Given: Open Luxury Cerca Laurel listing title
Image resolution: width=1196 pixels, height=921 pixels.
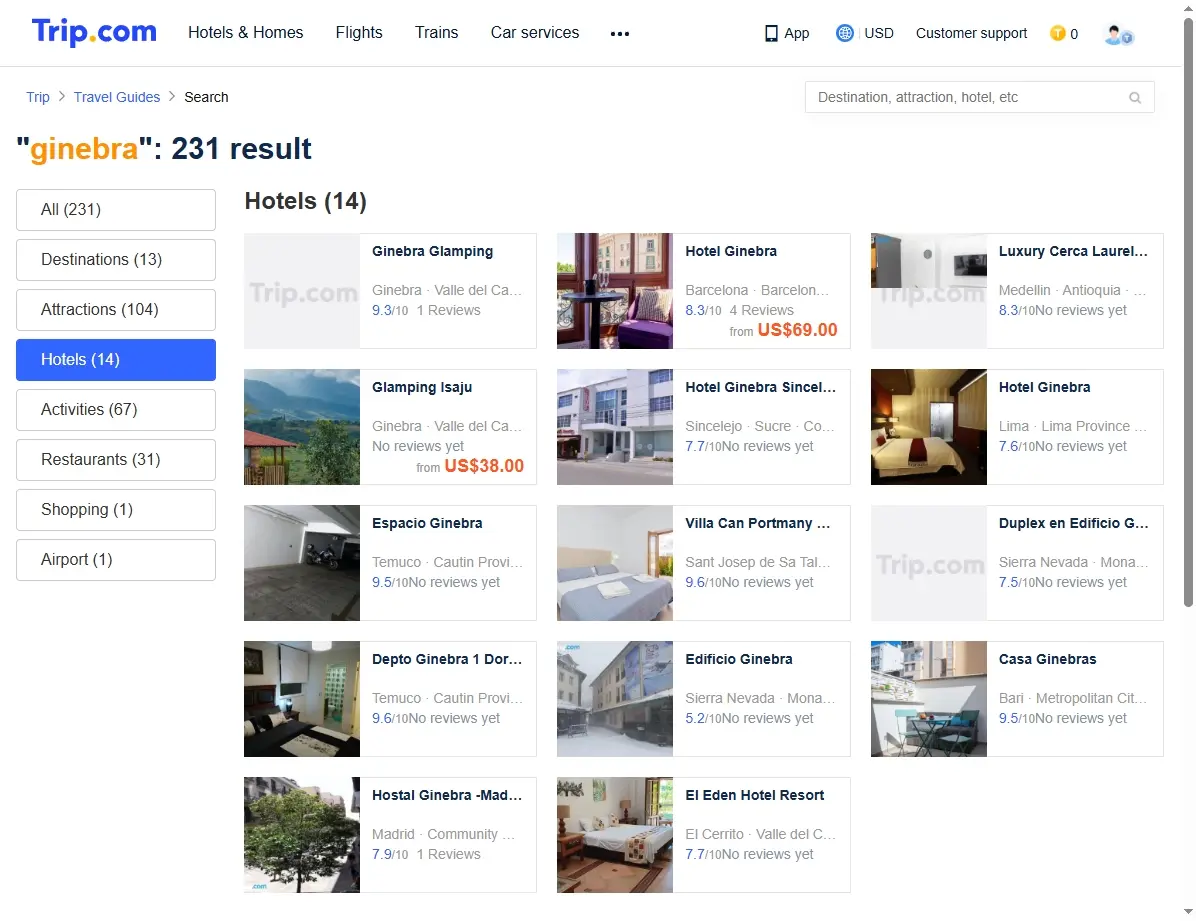Looking at the screenshot, I should click(x=1072, y=251).
